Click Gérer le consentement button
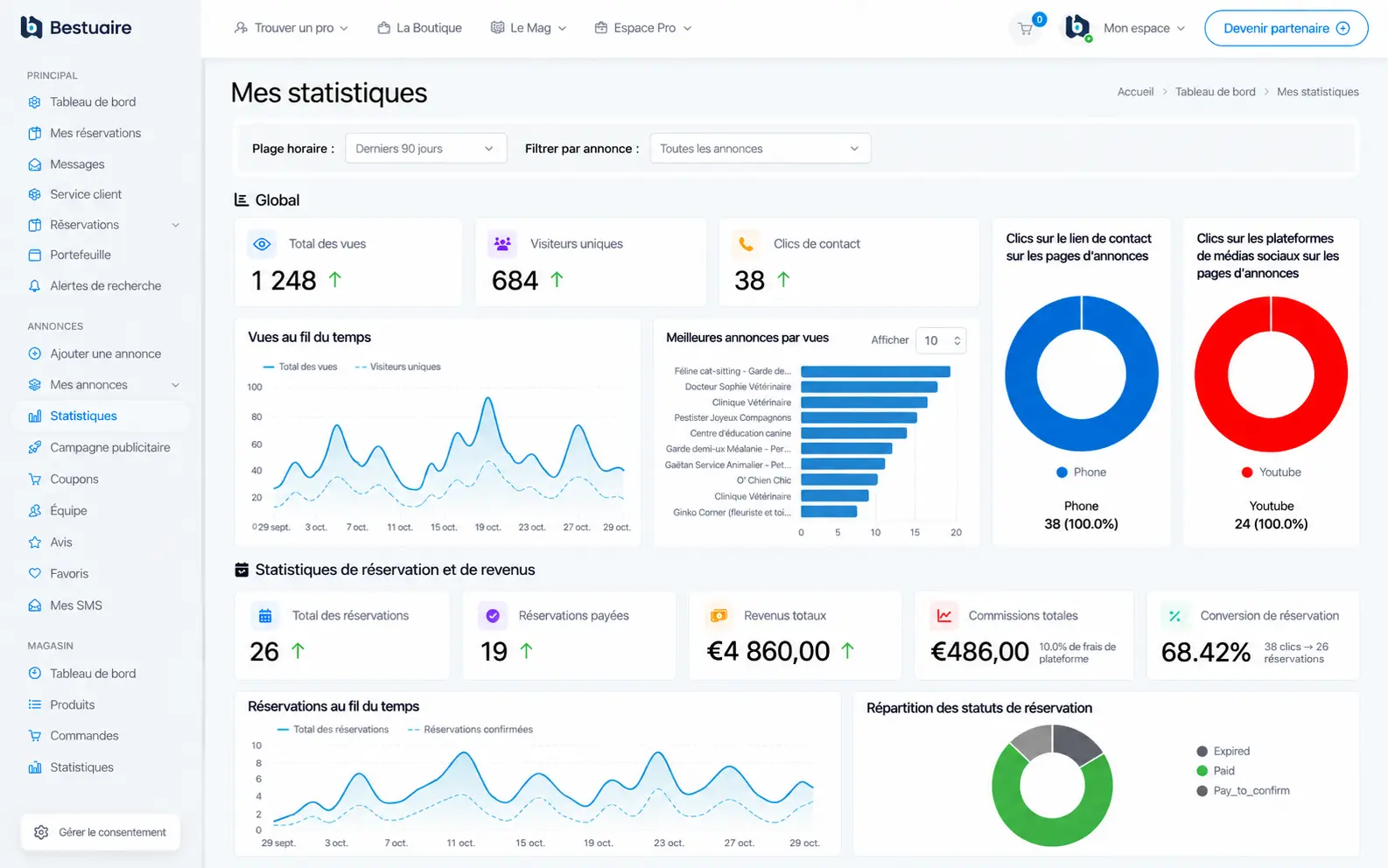This screenshot has width=1388, height=868. [101, 832]
